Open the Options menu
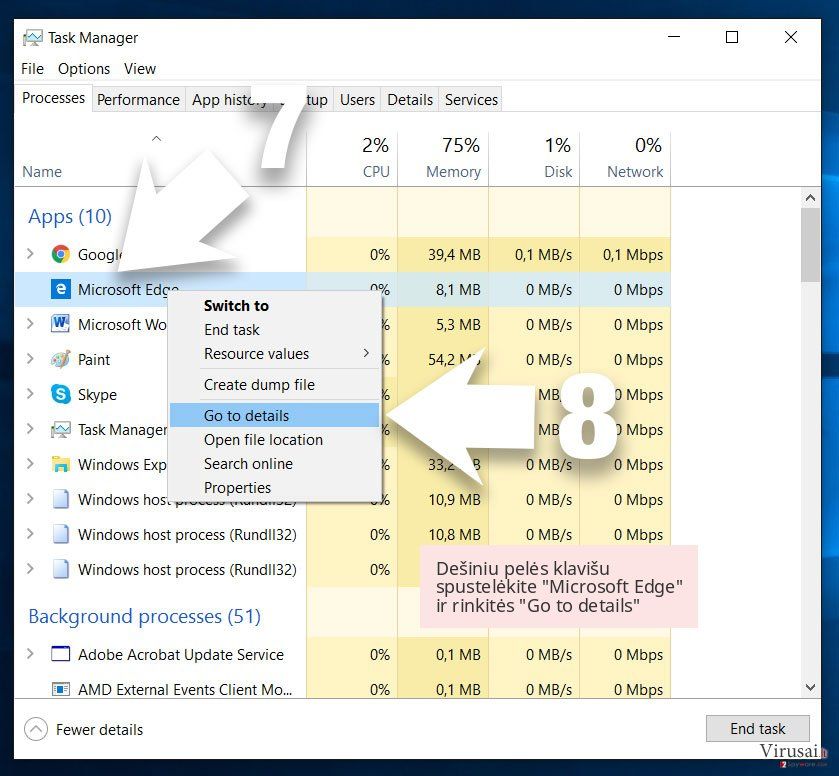839x776 pixels. (x=84, y=69)
